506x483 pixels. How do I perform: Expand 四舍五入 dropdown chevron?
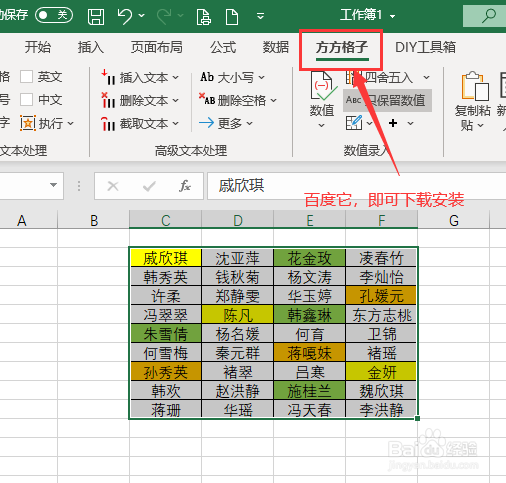click(x=426, y=77)
